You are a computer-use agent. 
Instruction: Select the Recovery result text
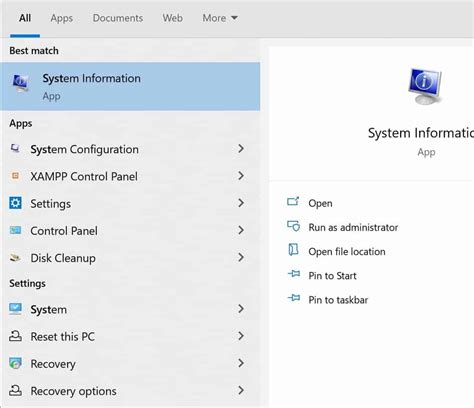53,364
